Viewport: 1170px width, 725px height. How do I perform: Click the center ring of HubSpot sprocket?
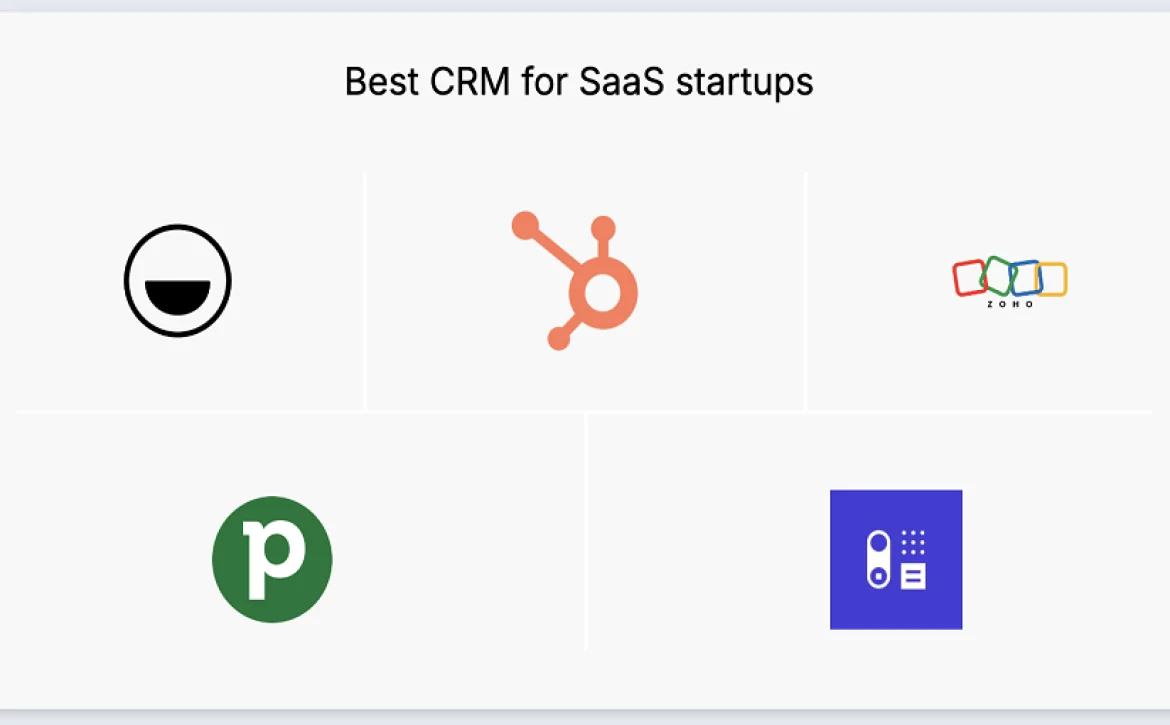pos(603,293)
